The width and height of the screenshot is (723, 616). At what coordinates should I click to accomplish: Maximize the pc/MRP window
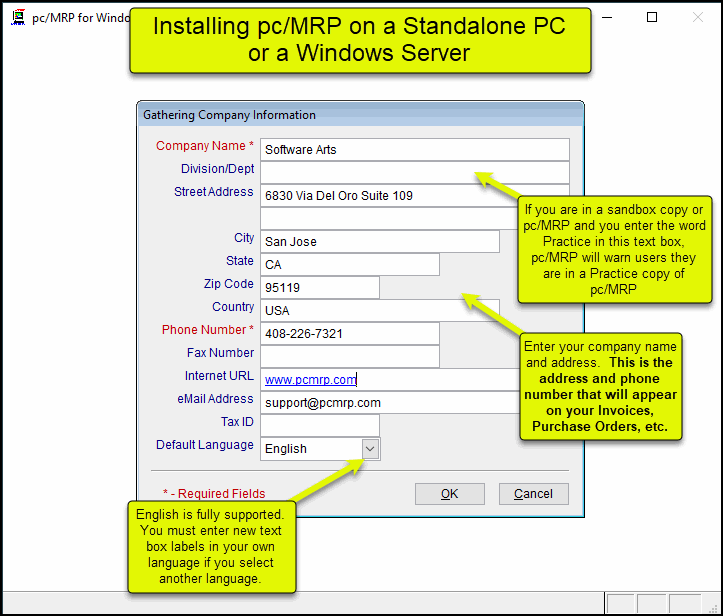pos(652,18)
